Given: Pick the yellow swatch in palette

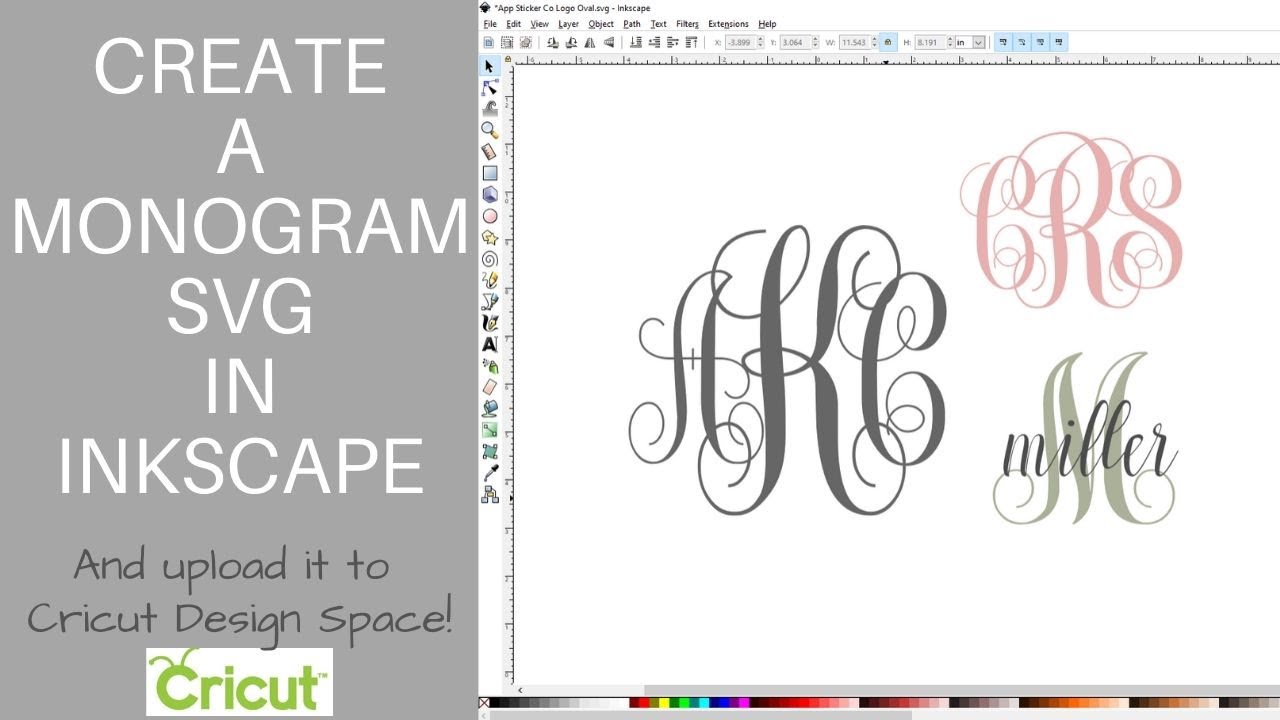Looking at the screenshot, I should [664, 703].
